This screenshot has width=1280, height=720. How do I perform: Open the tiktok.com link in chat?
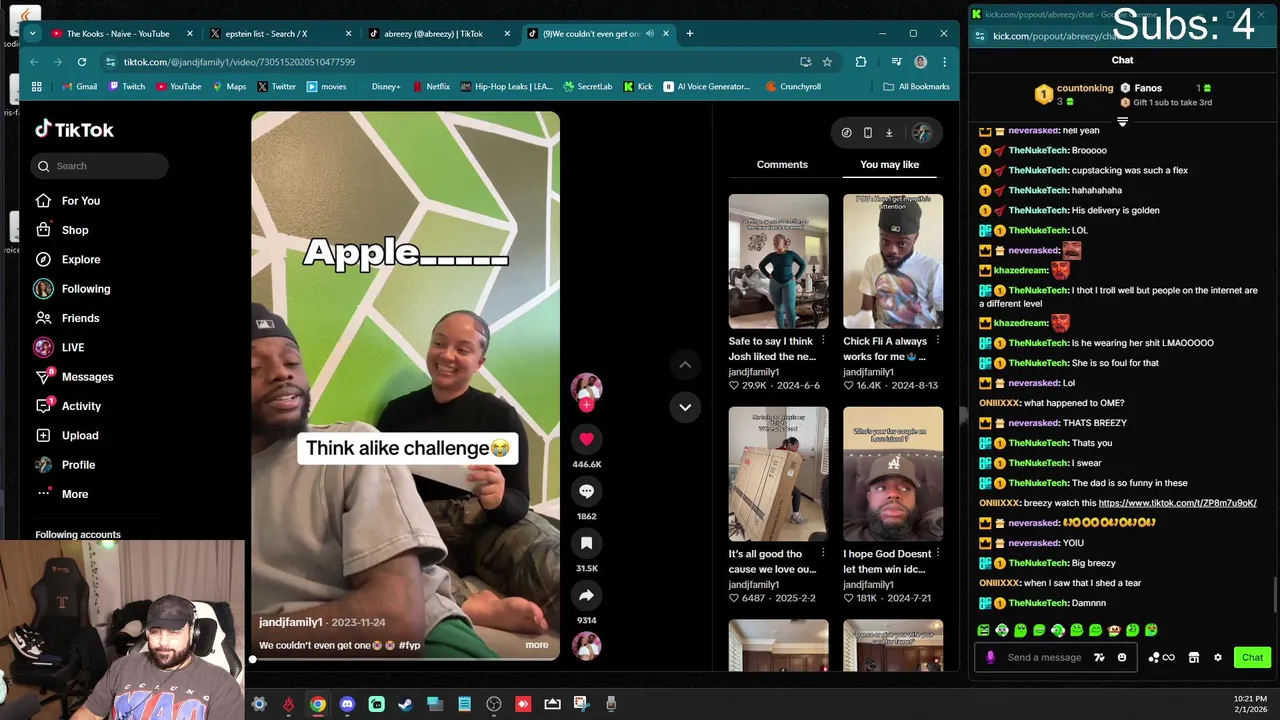click(1177, 503)
